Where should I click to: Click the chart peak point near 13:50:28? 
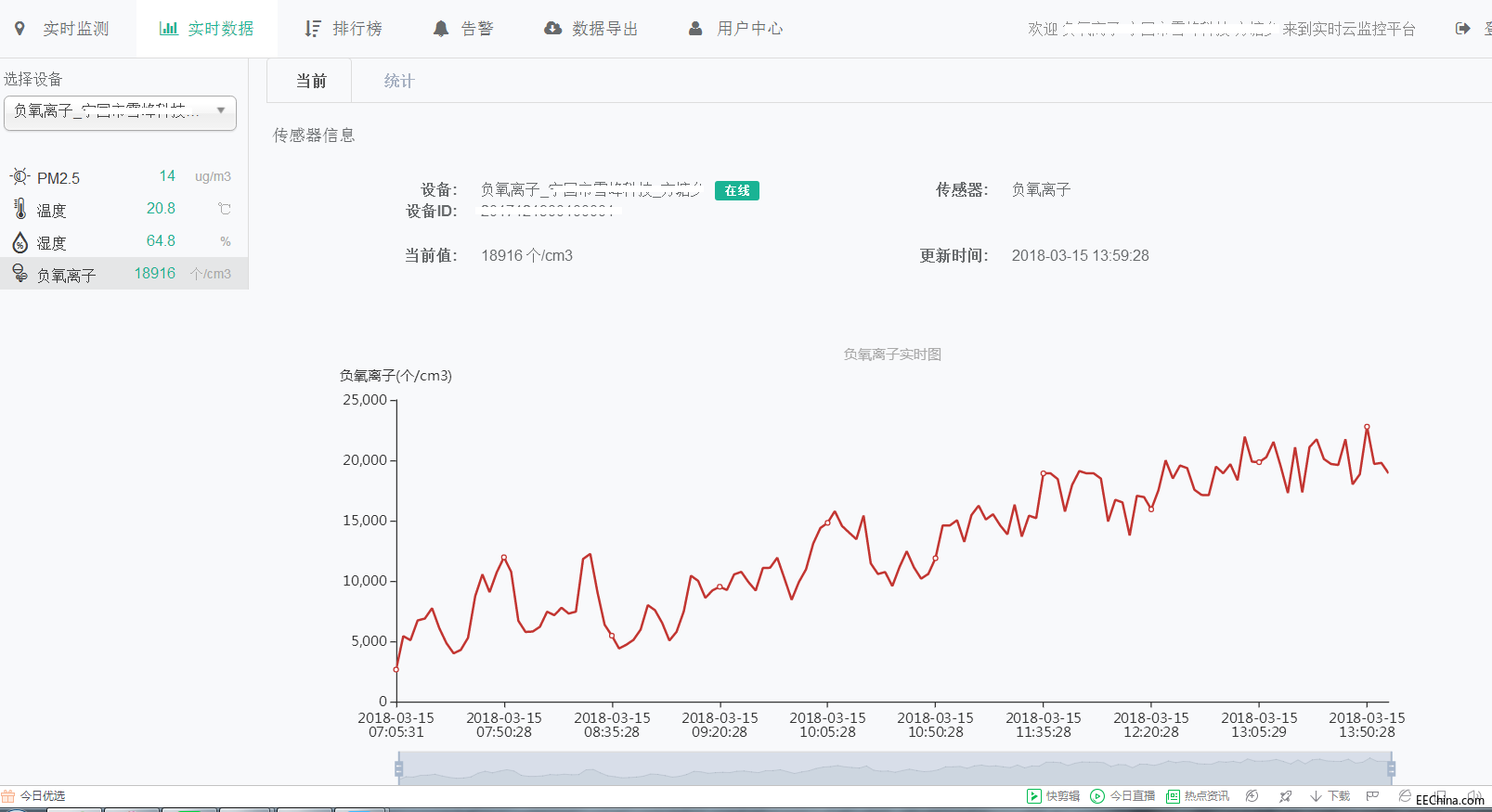1367,427
